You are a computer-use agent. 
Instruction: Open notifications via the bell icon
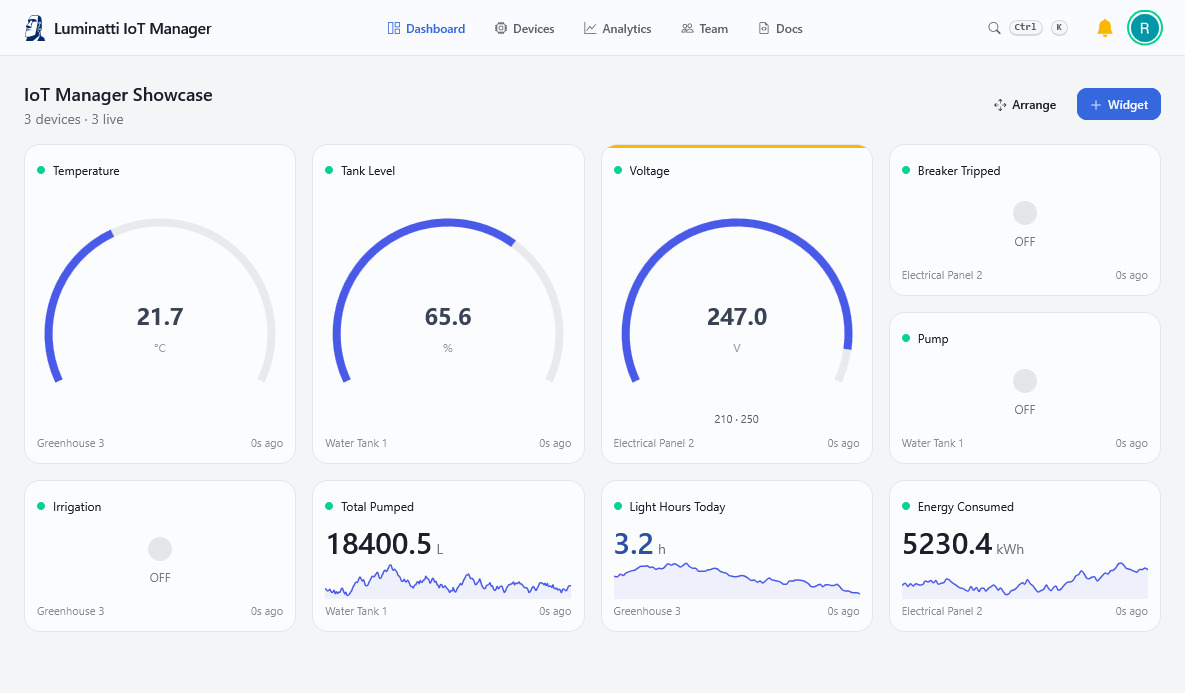tap(1104, 28)
